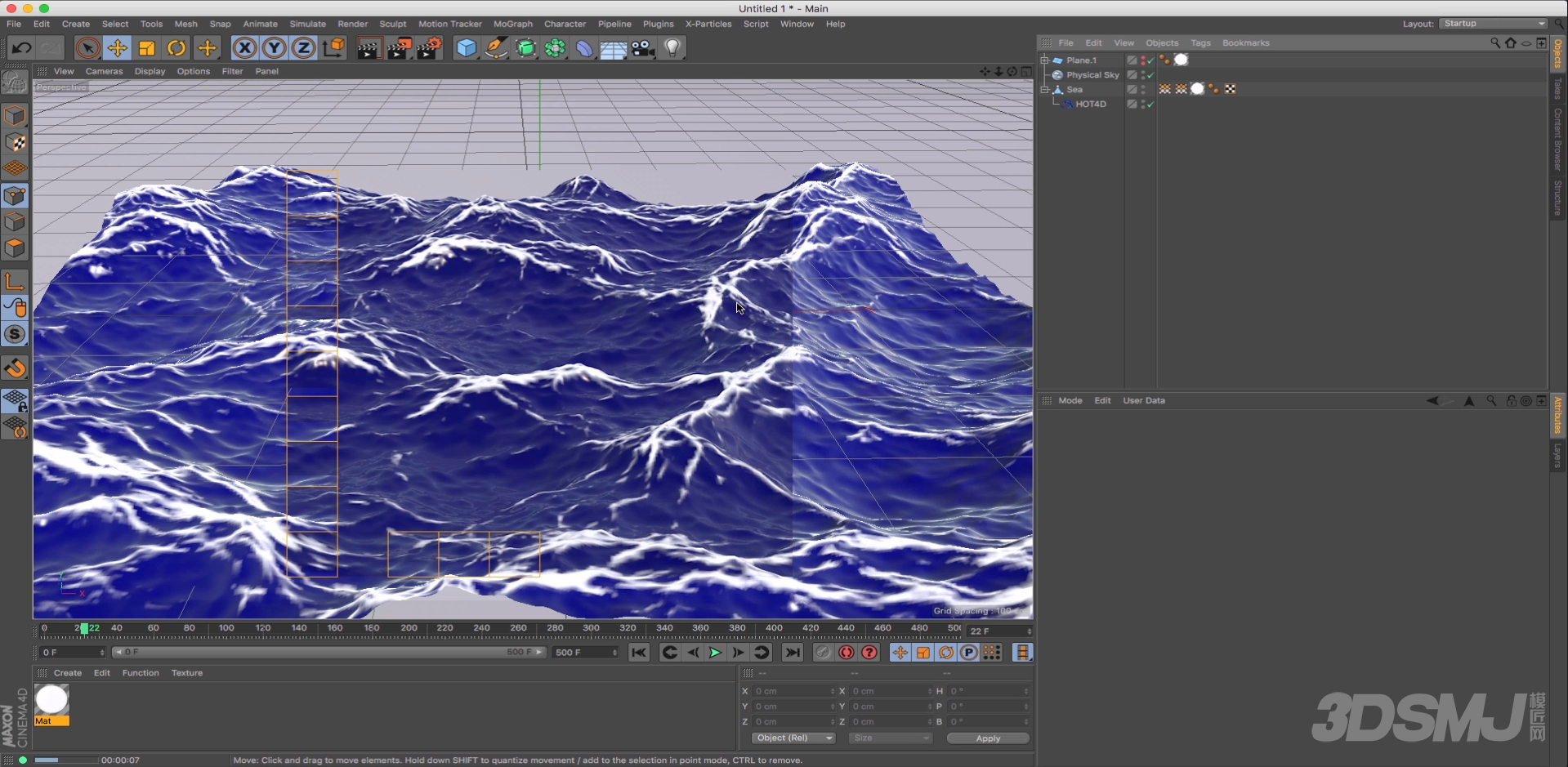This screenshot has height=767, width=1568.
Task: Toggle scale keyframe recording
Action: [x=922, y=652]
